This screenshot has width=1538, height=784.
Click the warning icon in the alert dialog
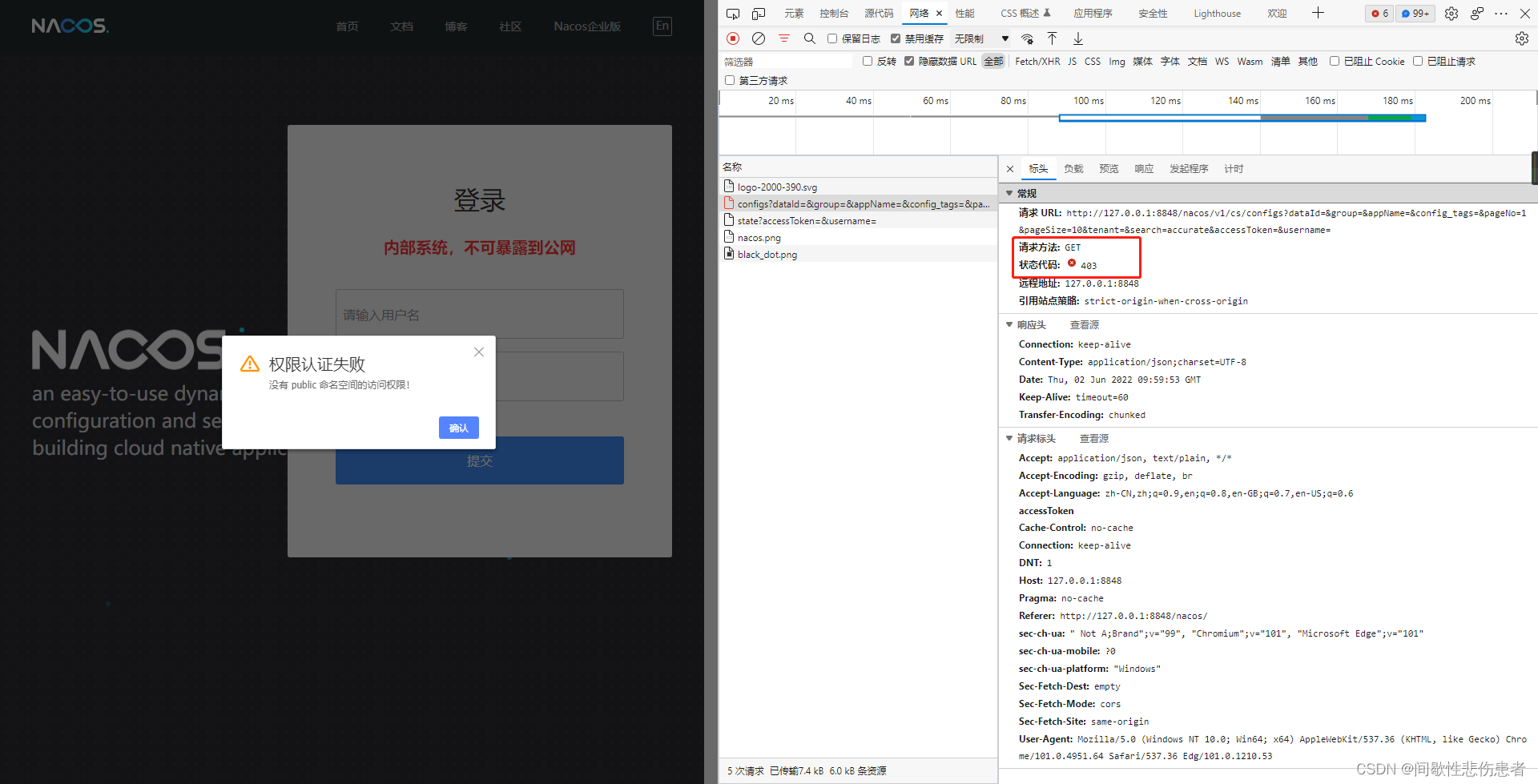tap(250, 364)
